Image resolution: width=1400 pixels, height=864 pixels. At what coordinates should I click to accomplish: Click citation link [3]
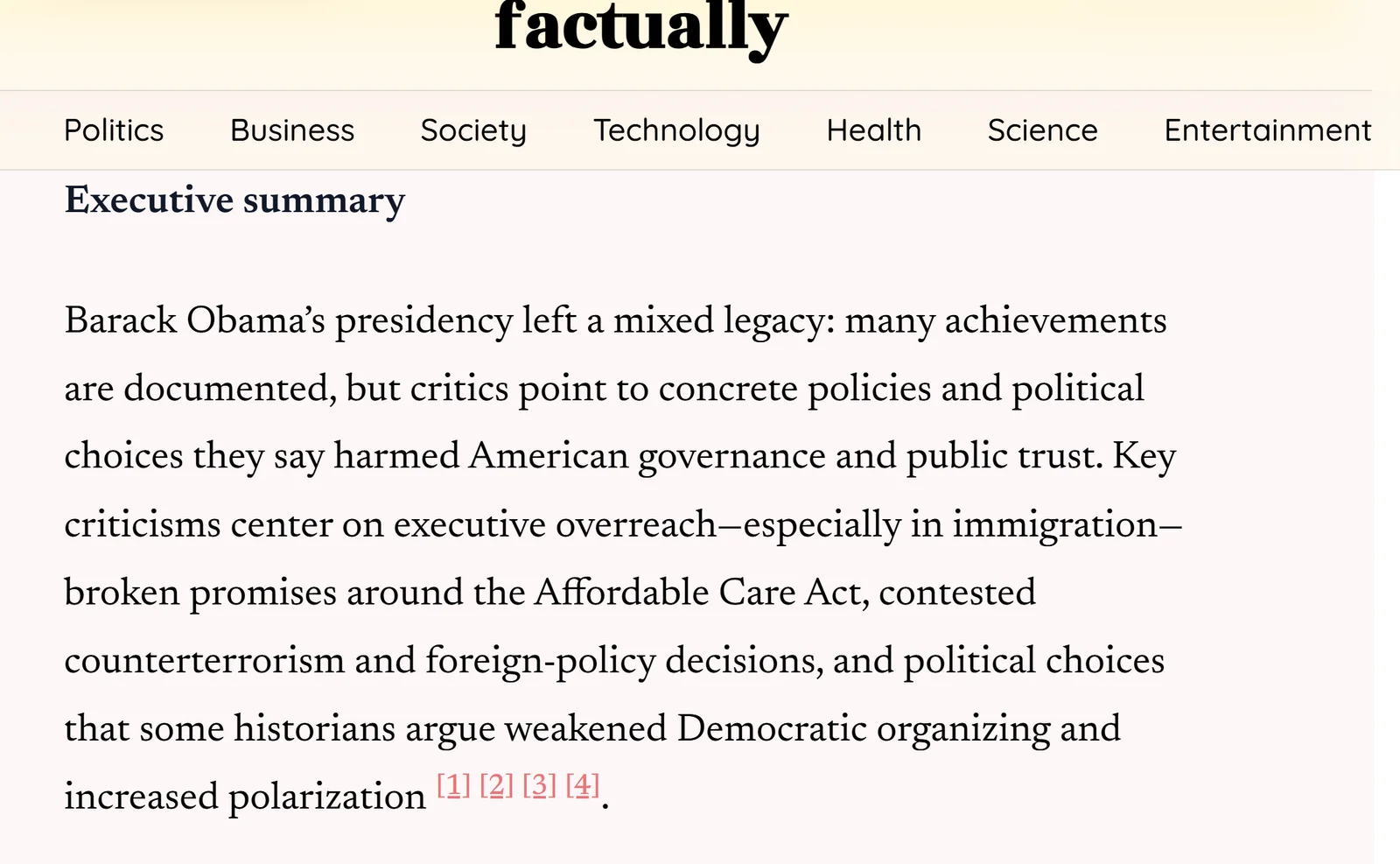(539, 785)
